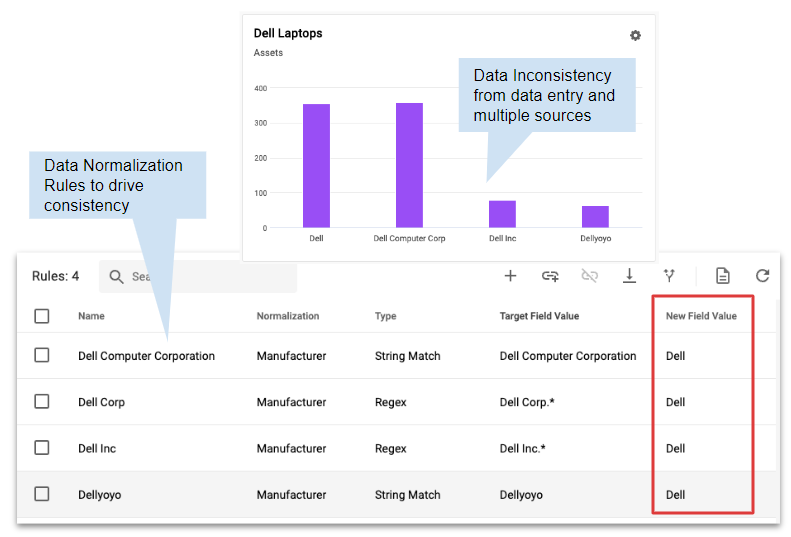The height and width of the screenshot is (537, 791).
Task: Click the Dell Laptops chart title
Action: coord(288,33)
